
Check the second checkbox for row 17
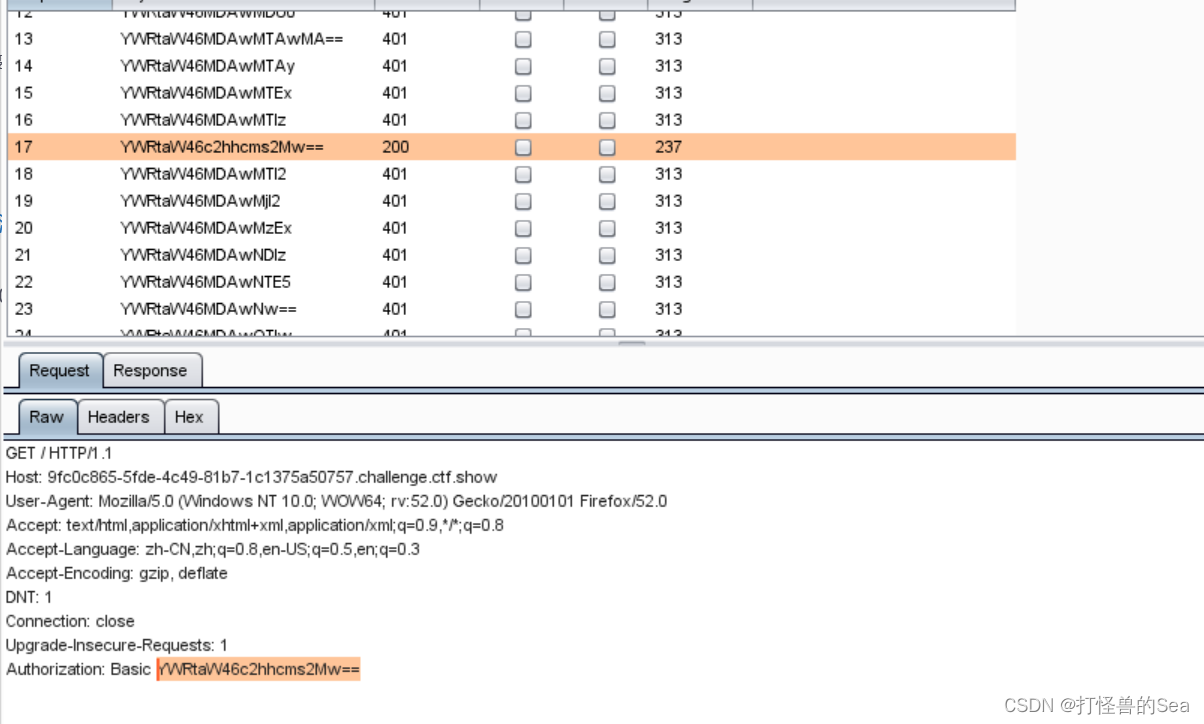[x=606, y=146]
